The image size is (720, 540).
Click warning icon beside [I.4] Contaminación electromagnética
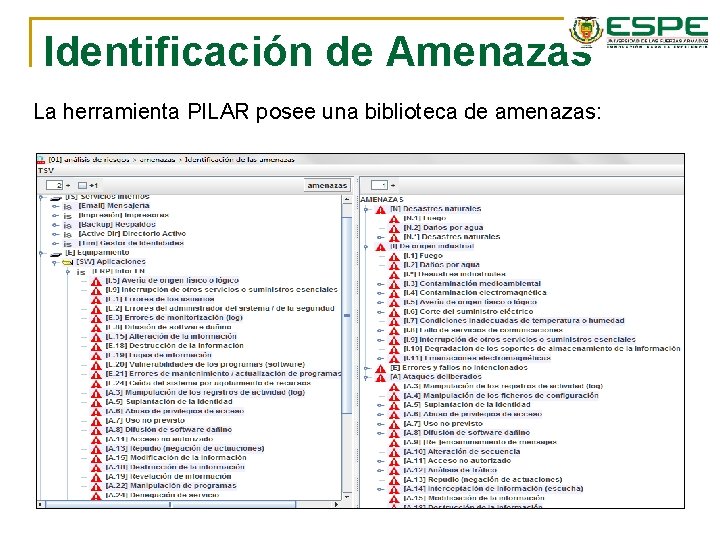pos(394,293)
